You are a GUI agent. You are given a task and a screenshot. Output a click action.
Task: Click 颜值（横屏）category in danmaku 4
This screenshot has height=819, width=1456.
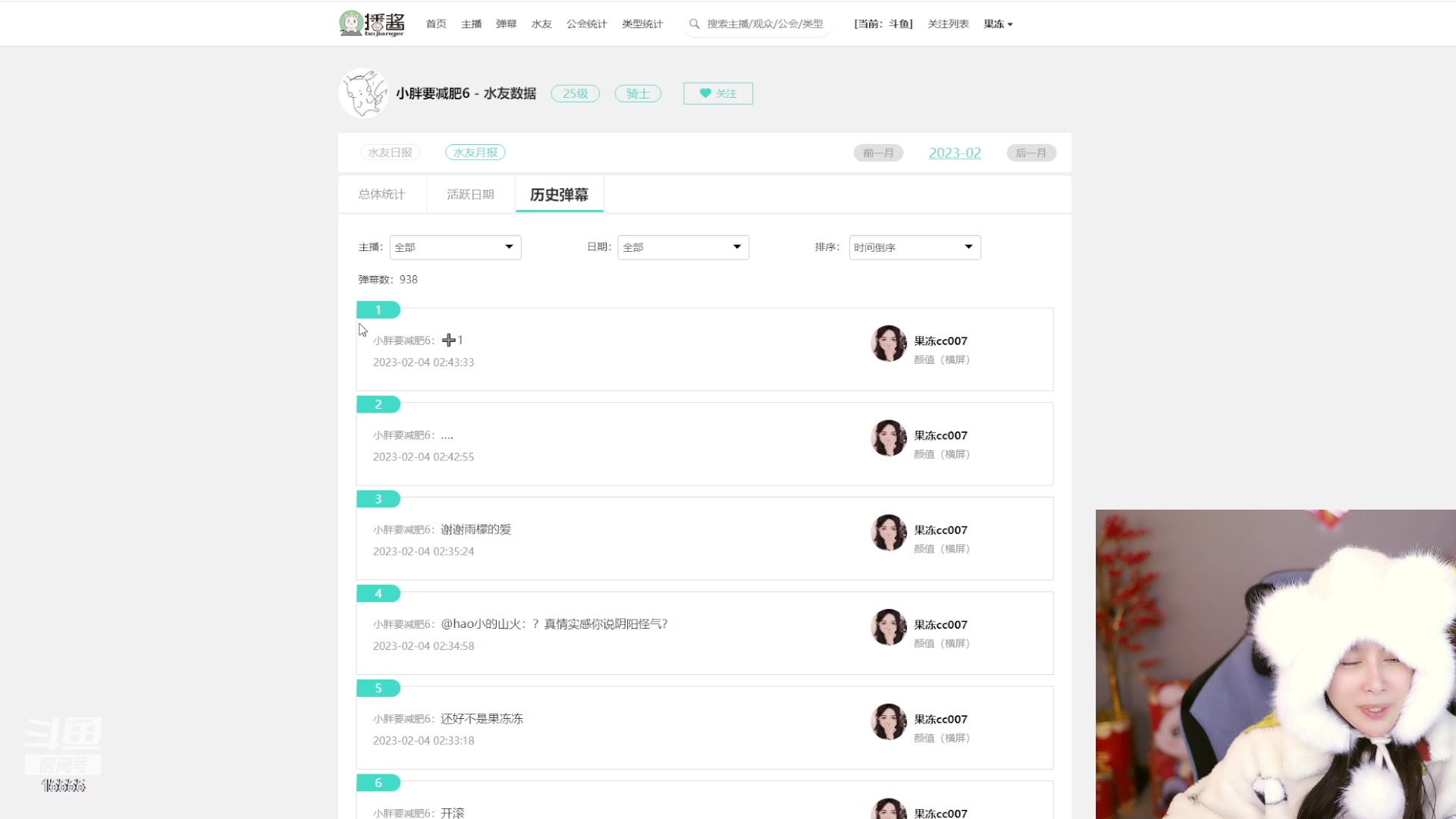(x=942, y=643)
